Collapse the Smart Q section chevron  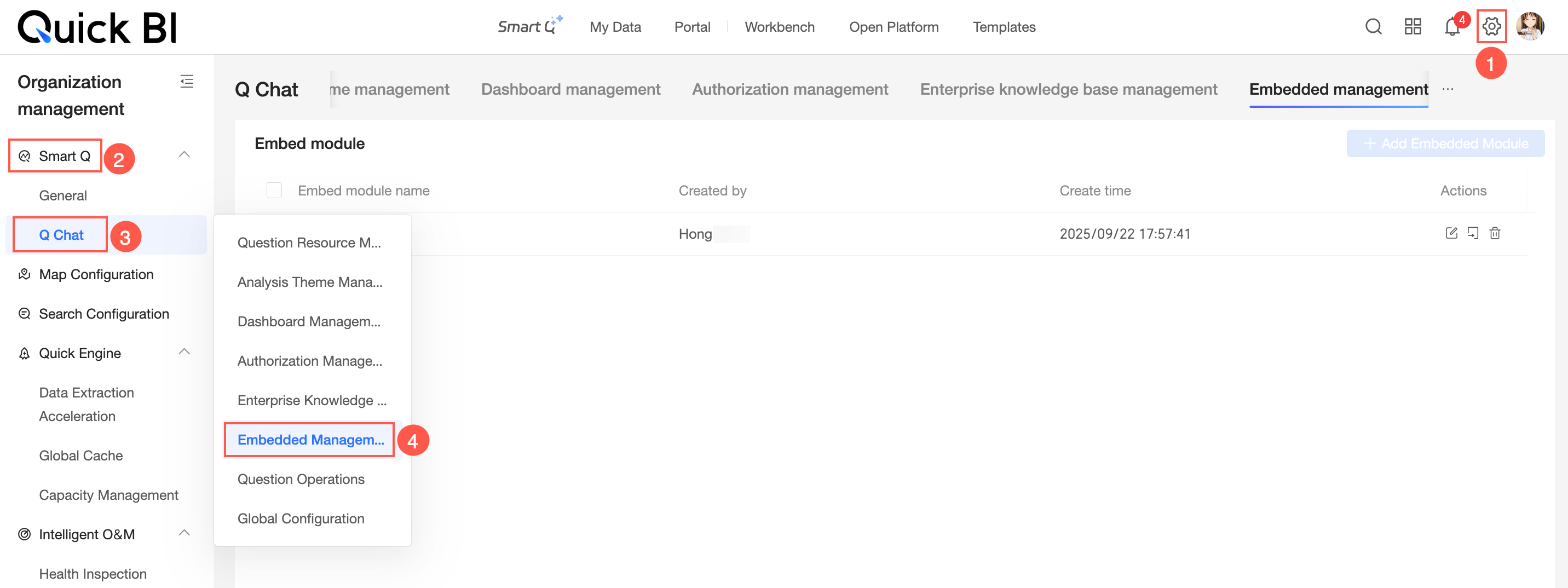185,155
